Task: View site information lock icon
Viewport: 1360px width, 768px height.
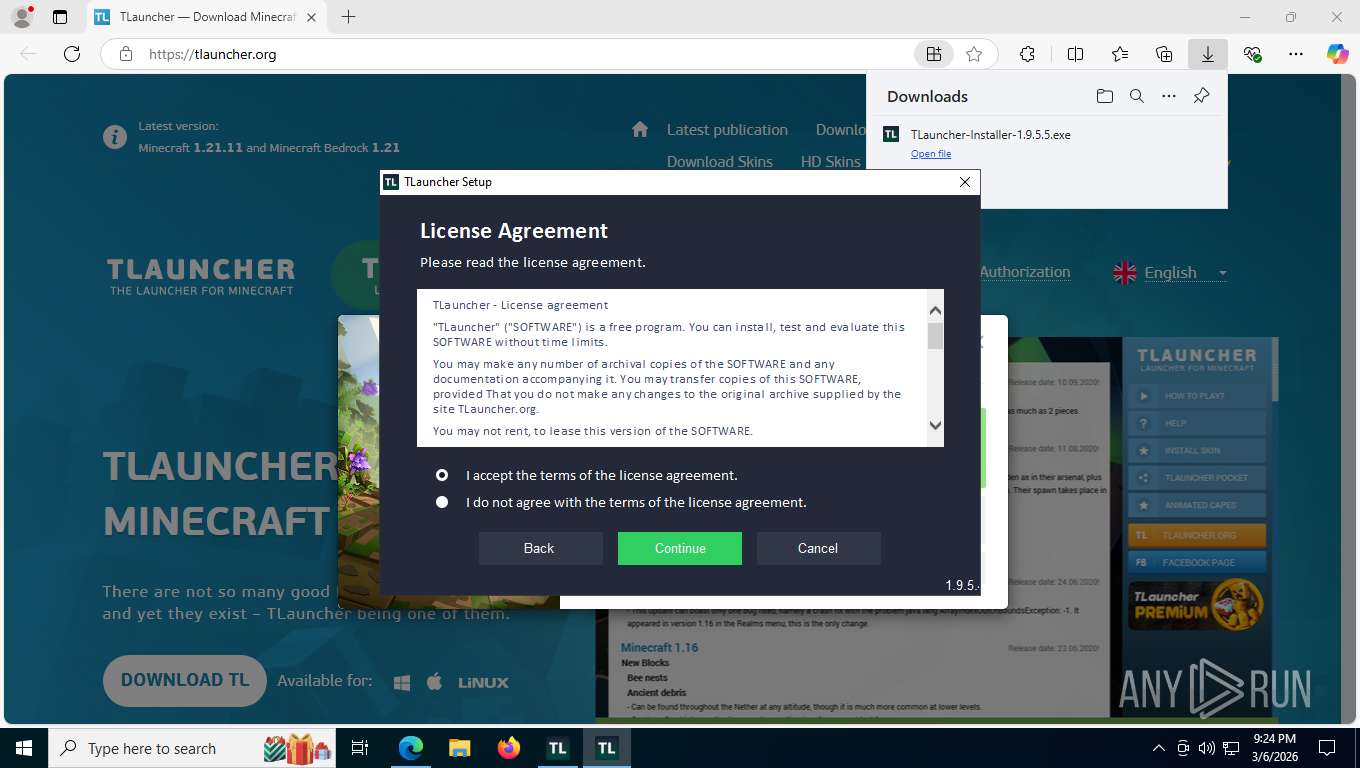Action: pyautogui.click(x=126, y=54)
